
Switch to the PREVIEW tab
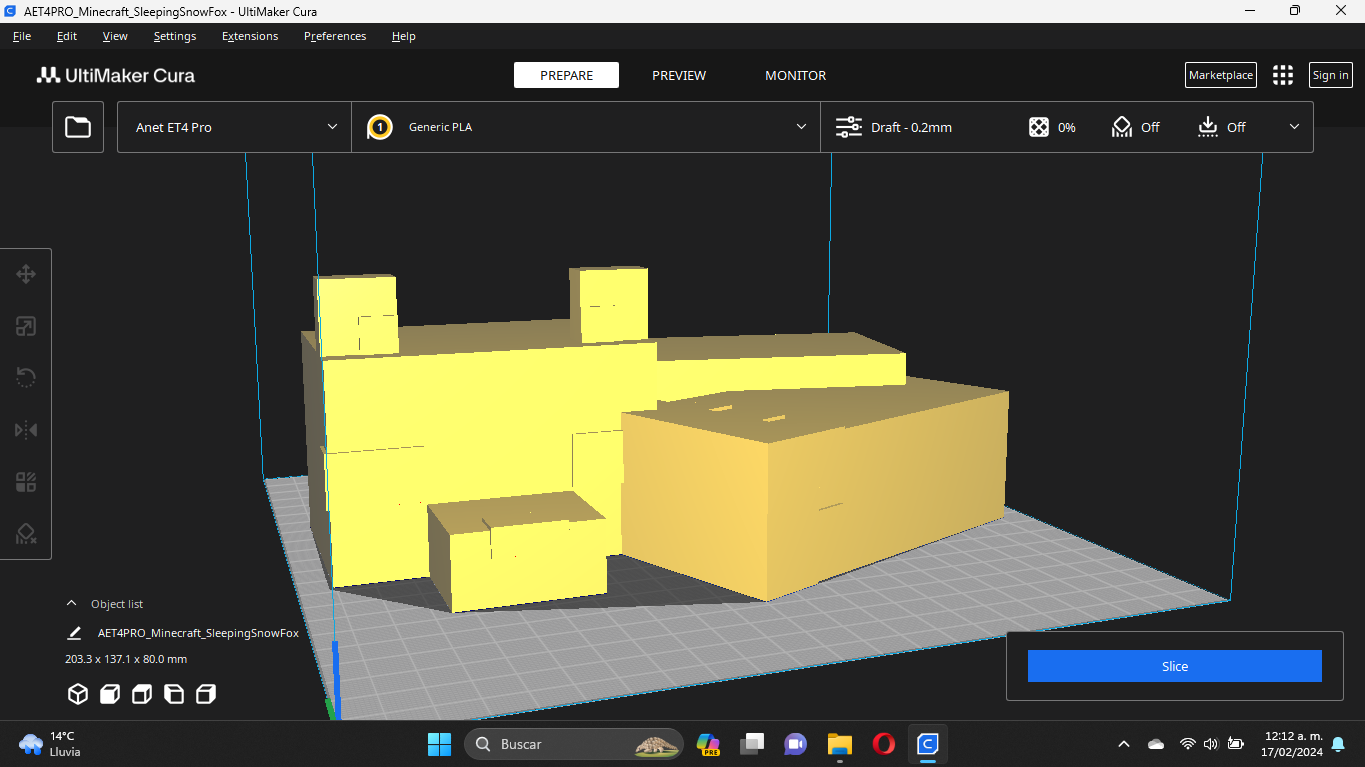(679, 75)
